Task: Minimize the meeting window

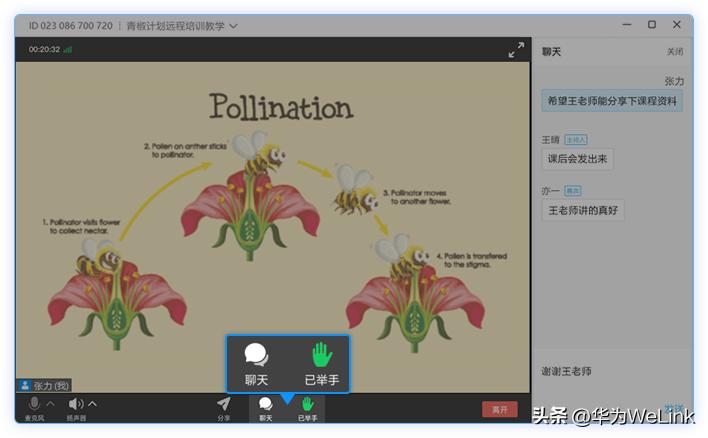Action: pos(627,25)
